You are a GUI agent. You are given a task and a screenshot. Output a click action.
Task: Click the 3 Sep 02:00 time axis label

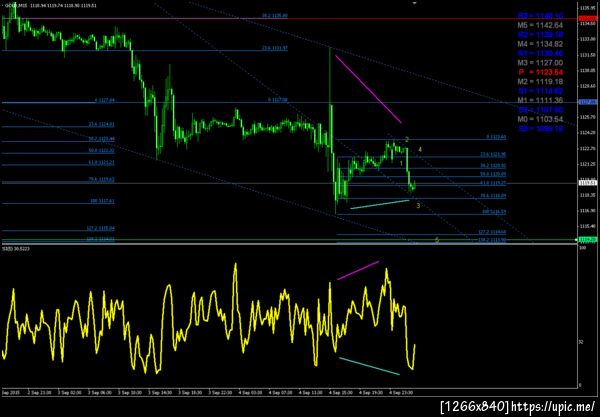pyautogui.click(x=70, y=393)
